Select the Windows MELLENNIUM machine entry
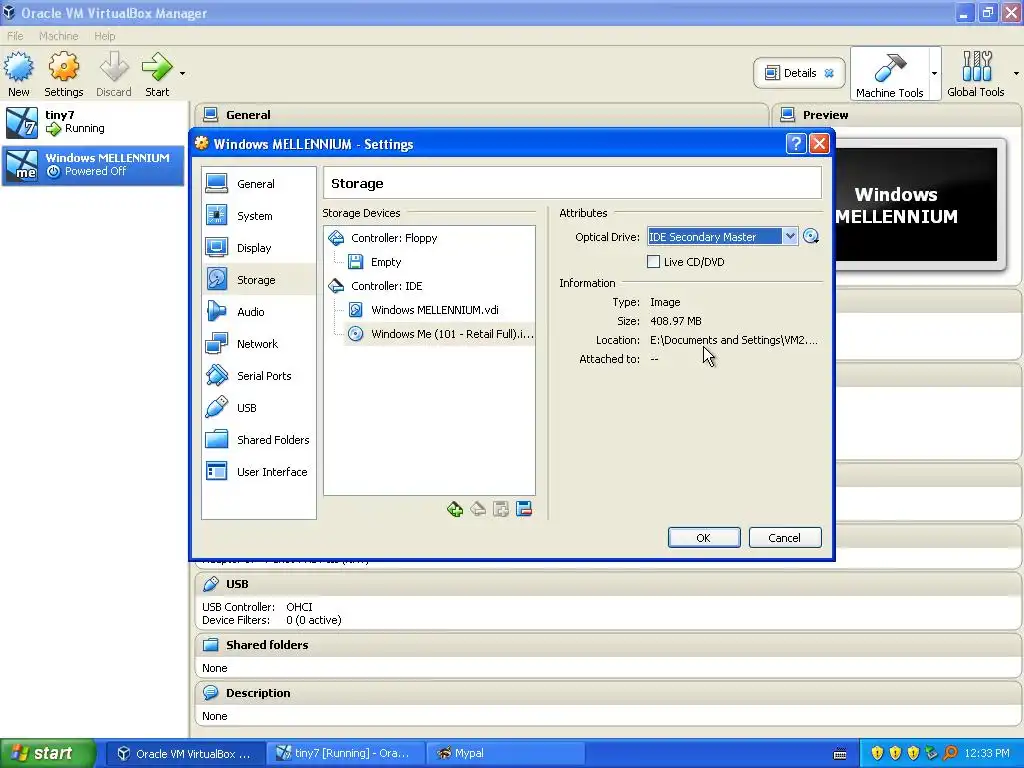 tap(93, 165)
